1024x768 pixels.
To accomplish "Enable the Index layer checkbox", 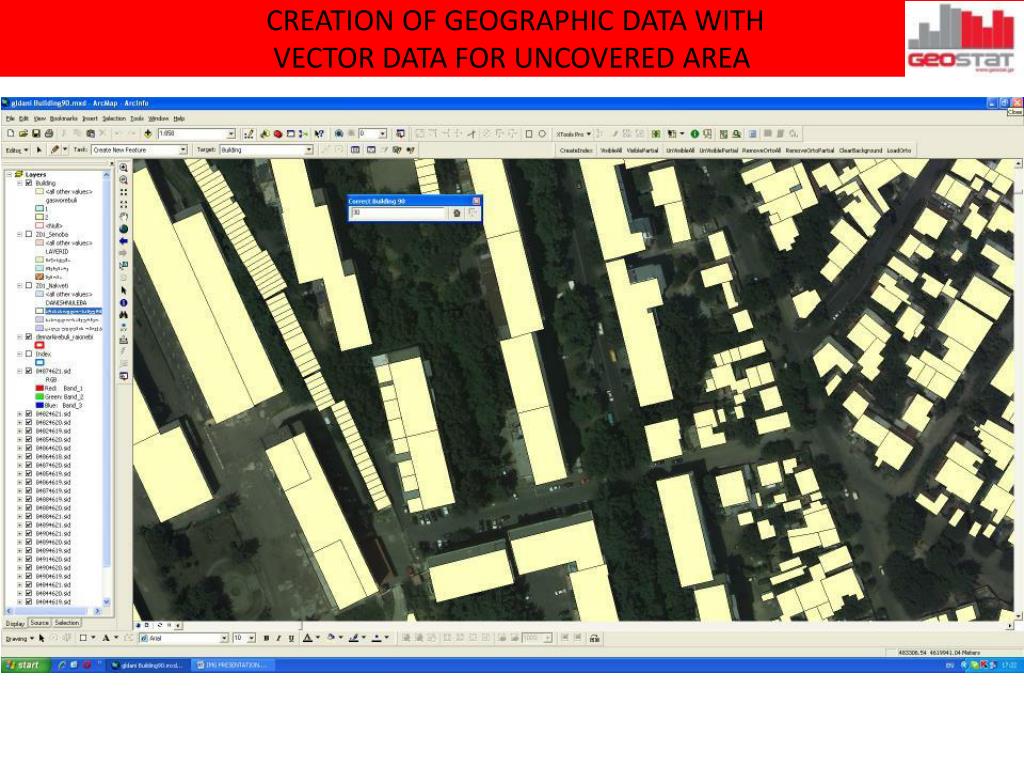I will [29, 354].
